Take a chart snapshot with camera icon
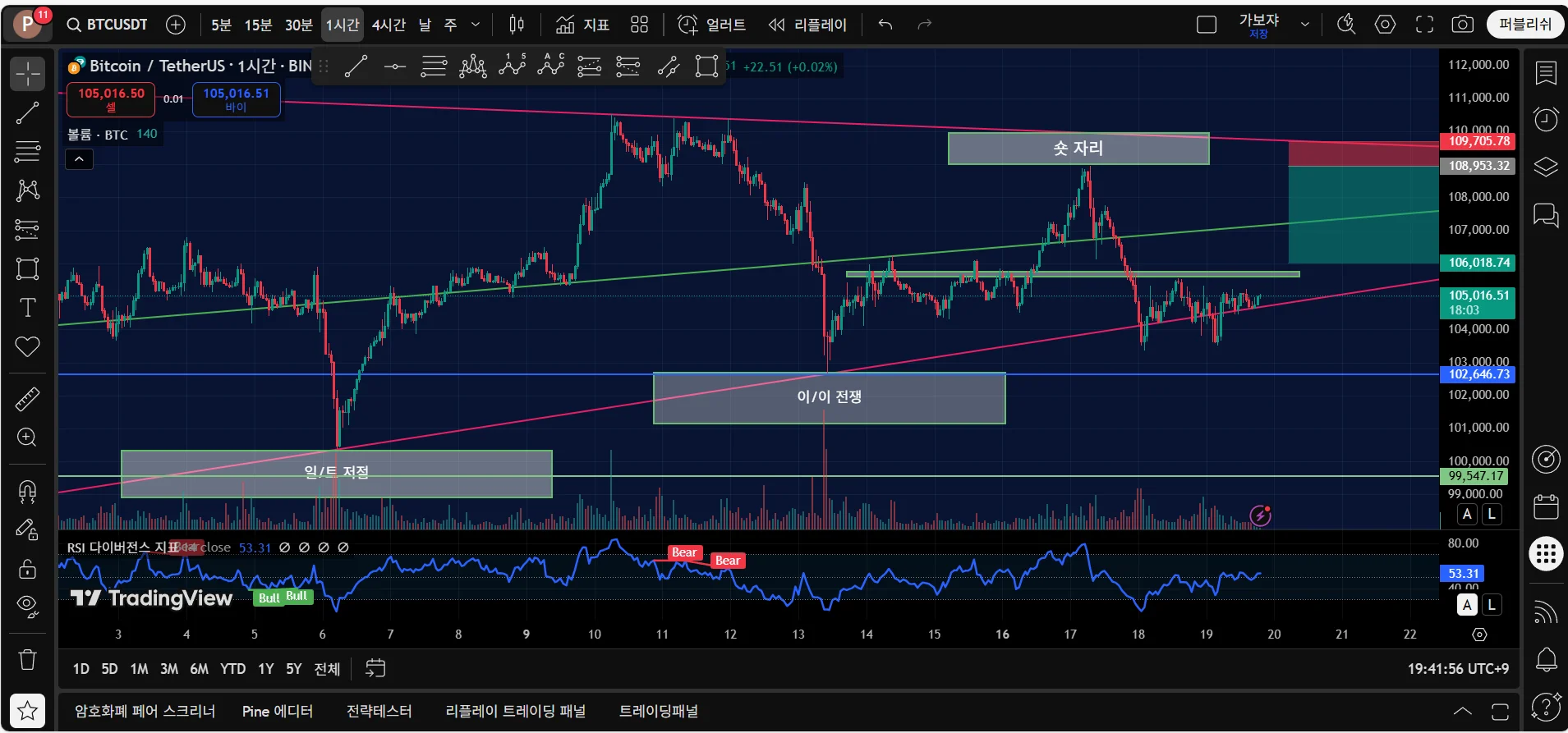Screen dimensions: 1568x733 coord(1462,25)
